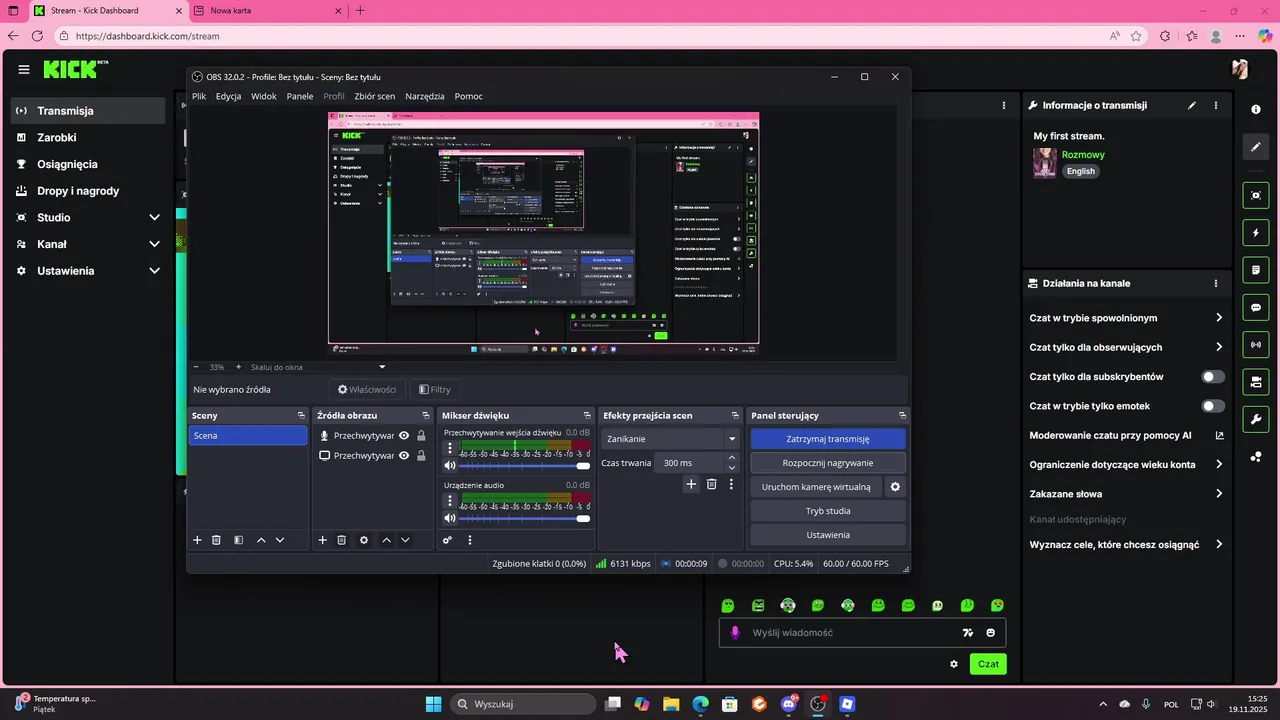Delete selected scene in OBS Sceny panel
This screenshot has height=720, width=1280.
tap(216, 540)
